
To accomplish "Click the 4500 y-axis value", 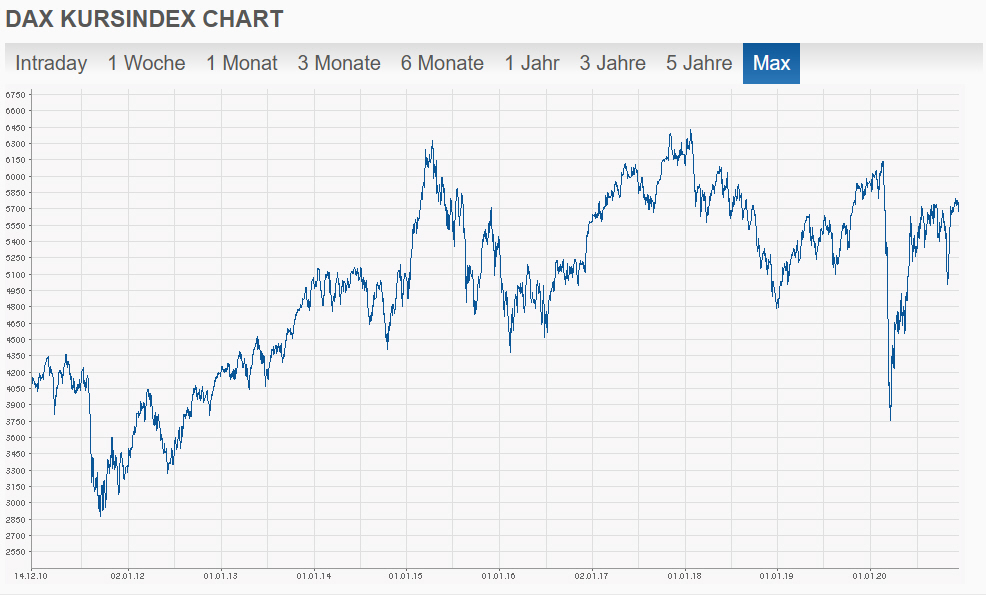I will click(16, 340).
